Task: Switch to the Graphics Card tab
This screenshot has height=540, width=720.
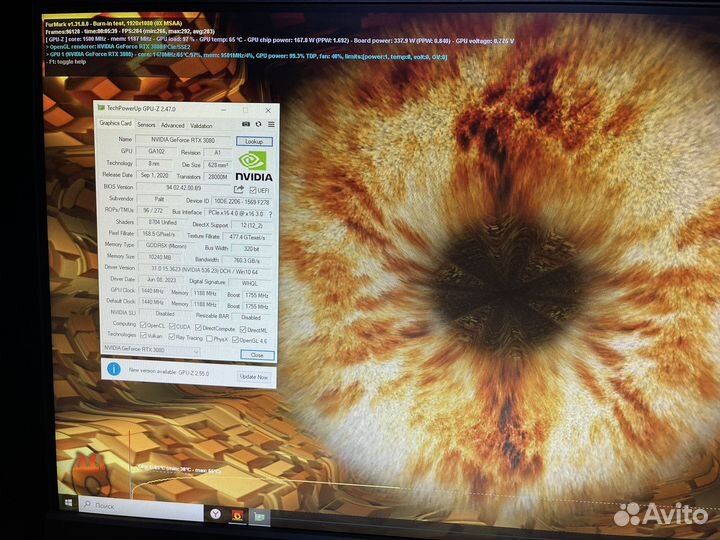Action: (x=115, y=123)
